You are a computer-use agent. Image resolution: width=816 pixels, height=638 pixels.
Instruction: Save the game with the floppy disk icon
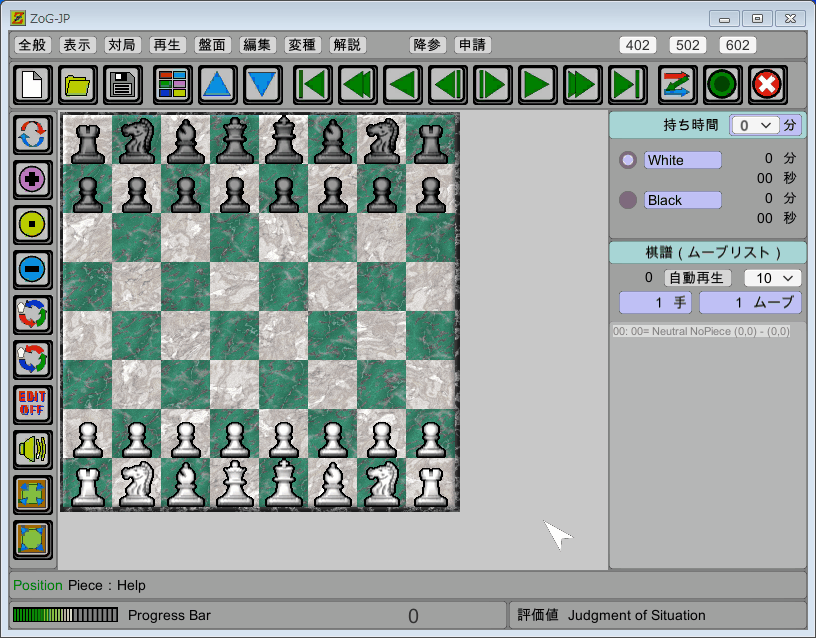124,85
